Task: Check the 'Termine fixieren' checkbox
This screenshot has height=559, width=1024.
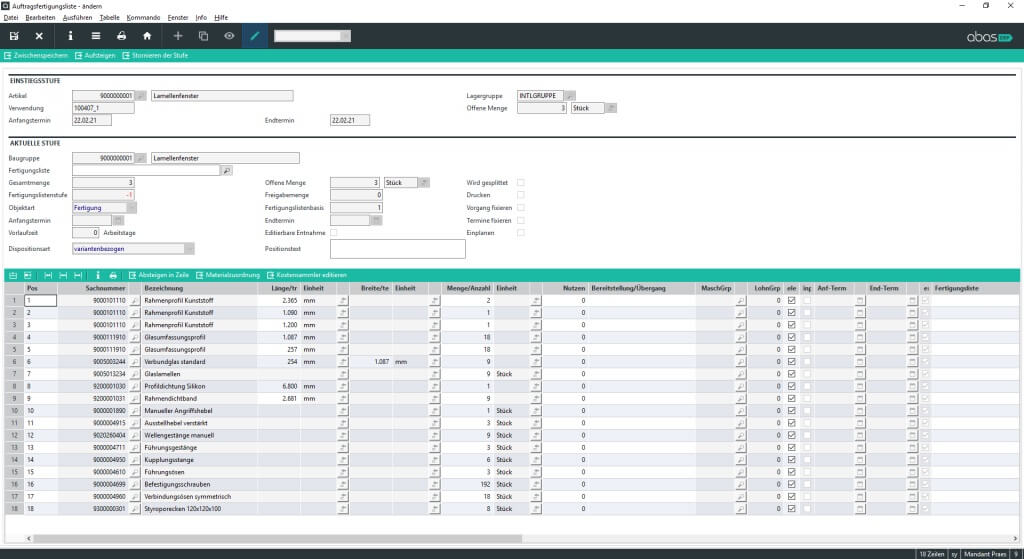Action: 520,220
